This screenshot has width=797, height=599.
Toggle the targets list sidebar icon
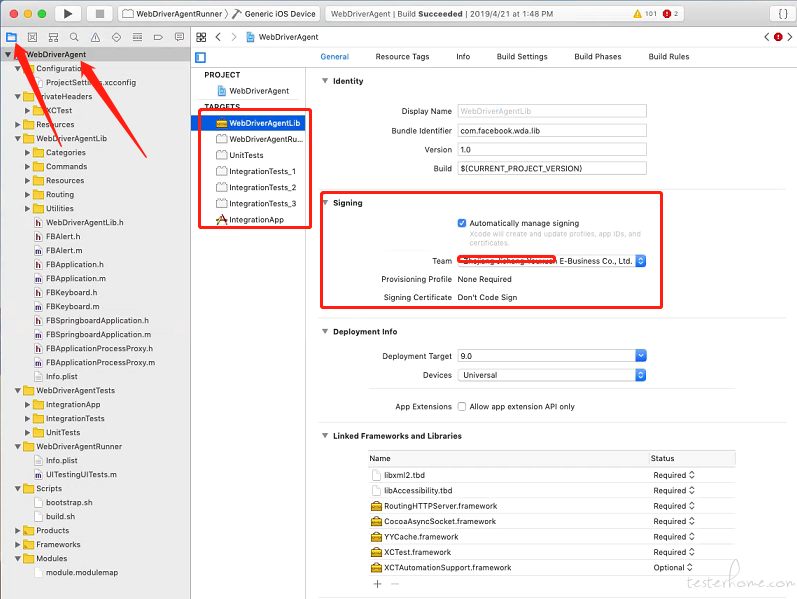200,57
